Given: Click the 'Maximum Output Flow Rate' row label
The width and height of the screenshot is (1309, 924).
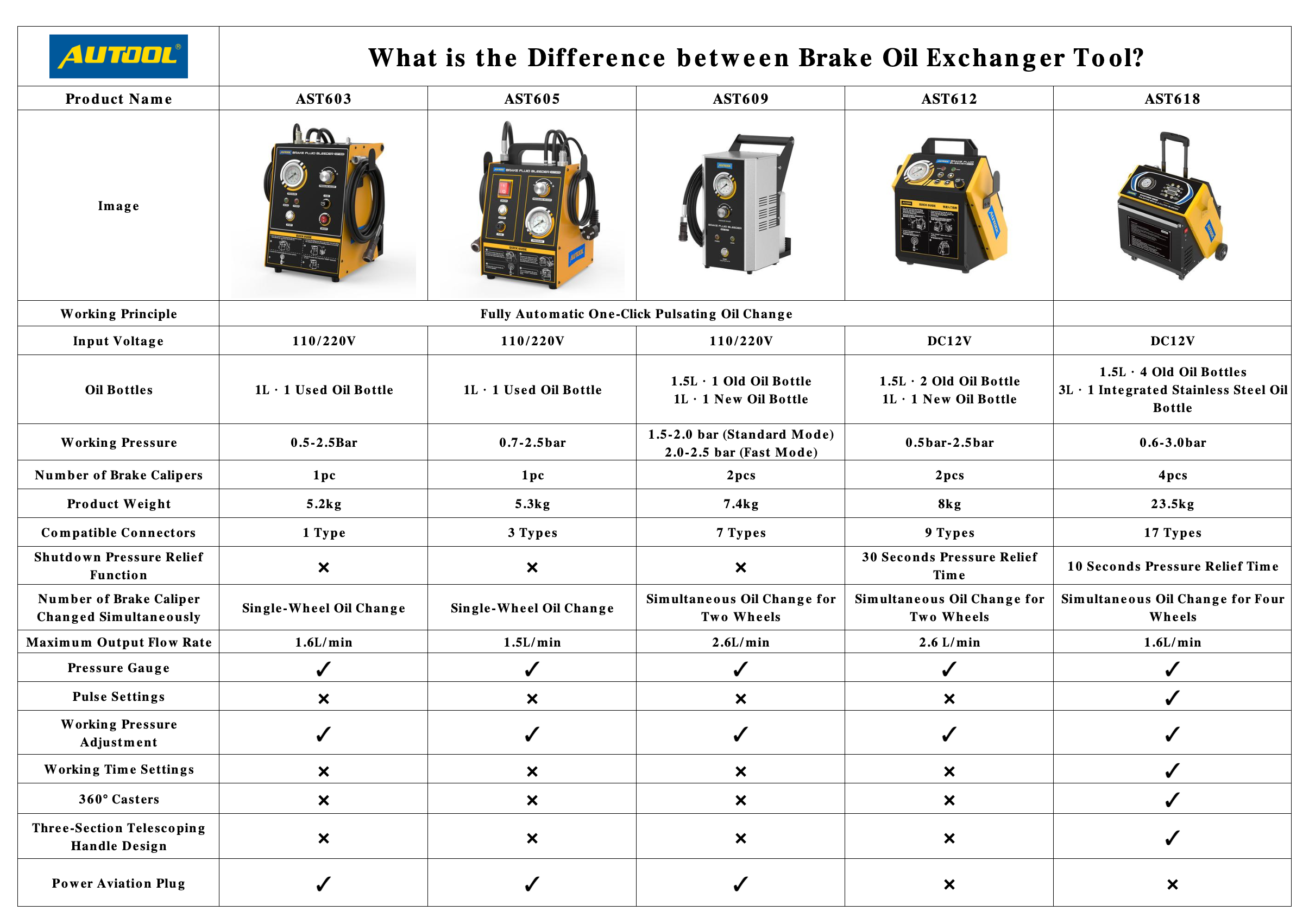Looking at the screenshot, I should [118, 642].
